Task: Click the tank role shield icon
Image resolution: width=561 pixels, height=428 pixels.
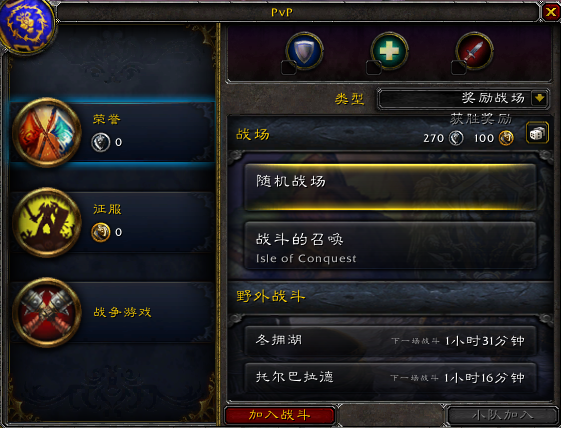Action: coord(304,51)
